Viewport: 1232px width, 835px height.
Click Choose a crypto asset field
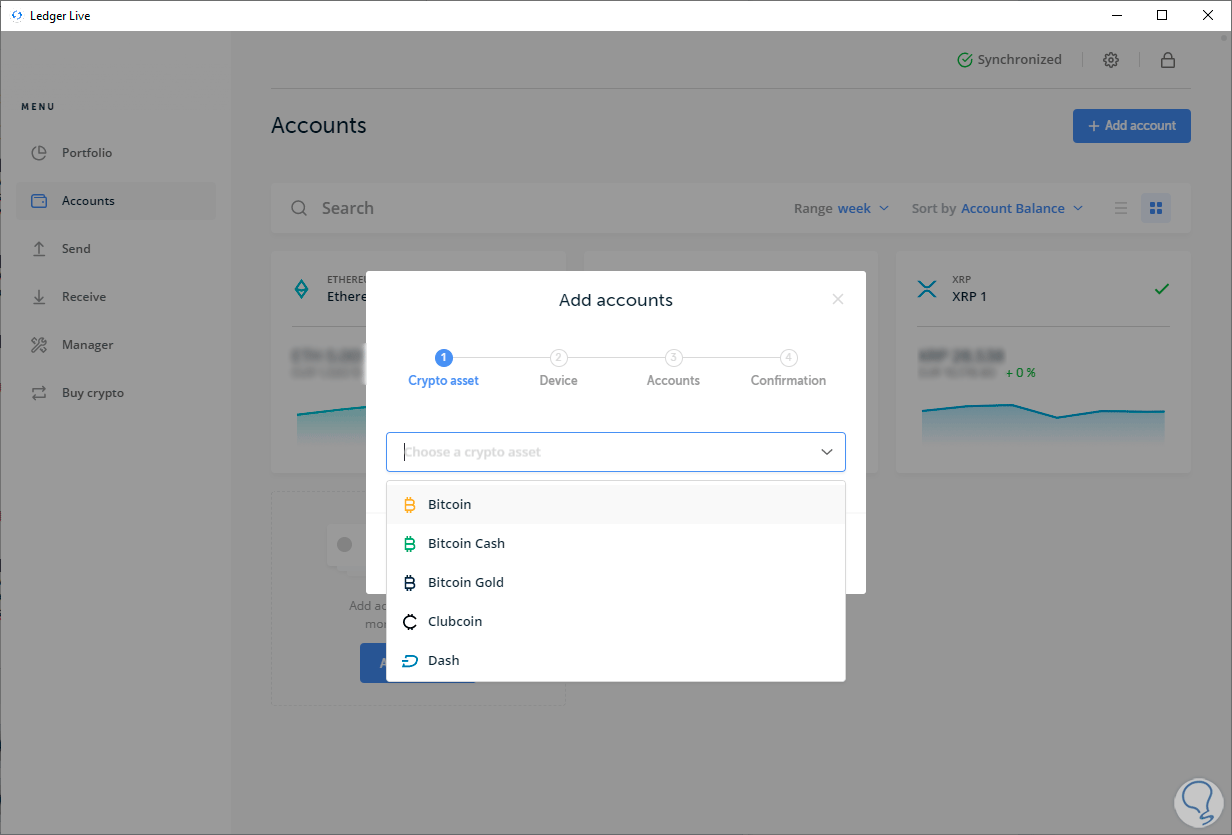tap(616, 452)
